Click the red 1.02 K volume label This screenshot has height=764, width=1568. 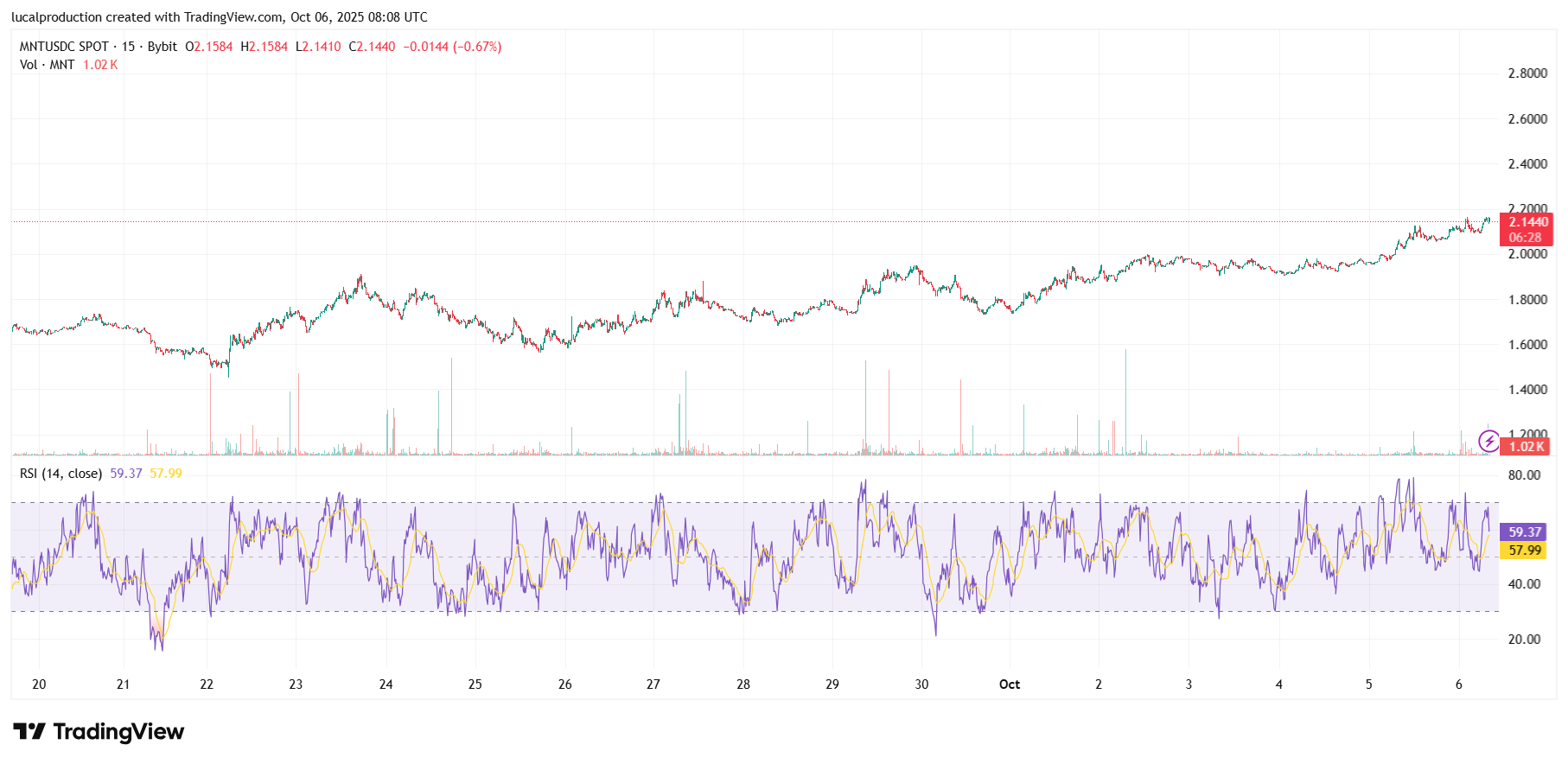pos(1527,447)
